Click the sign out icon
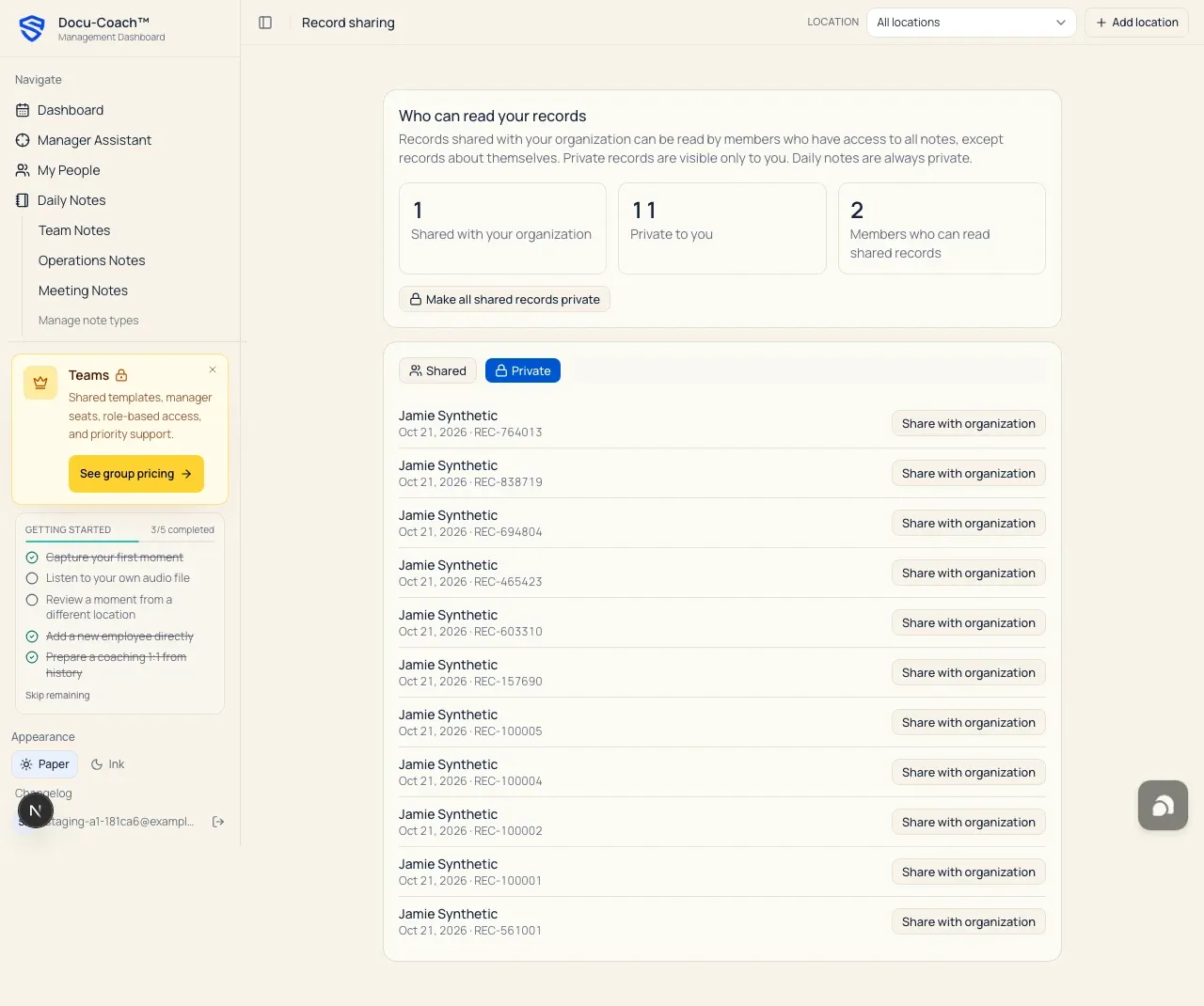 218,822
